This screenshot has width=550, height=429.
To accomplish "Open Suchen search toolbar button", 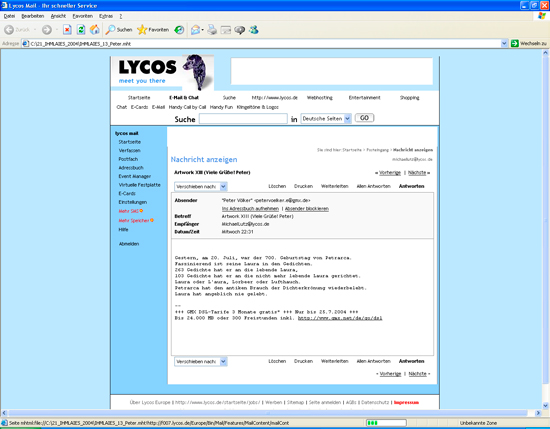I will [119, 30].
